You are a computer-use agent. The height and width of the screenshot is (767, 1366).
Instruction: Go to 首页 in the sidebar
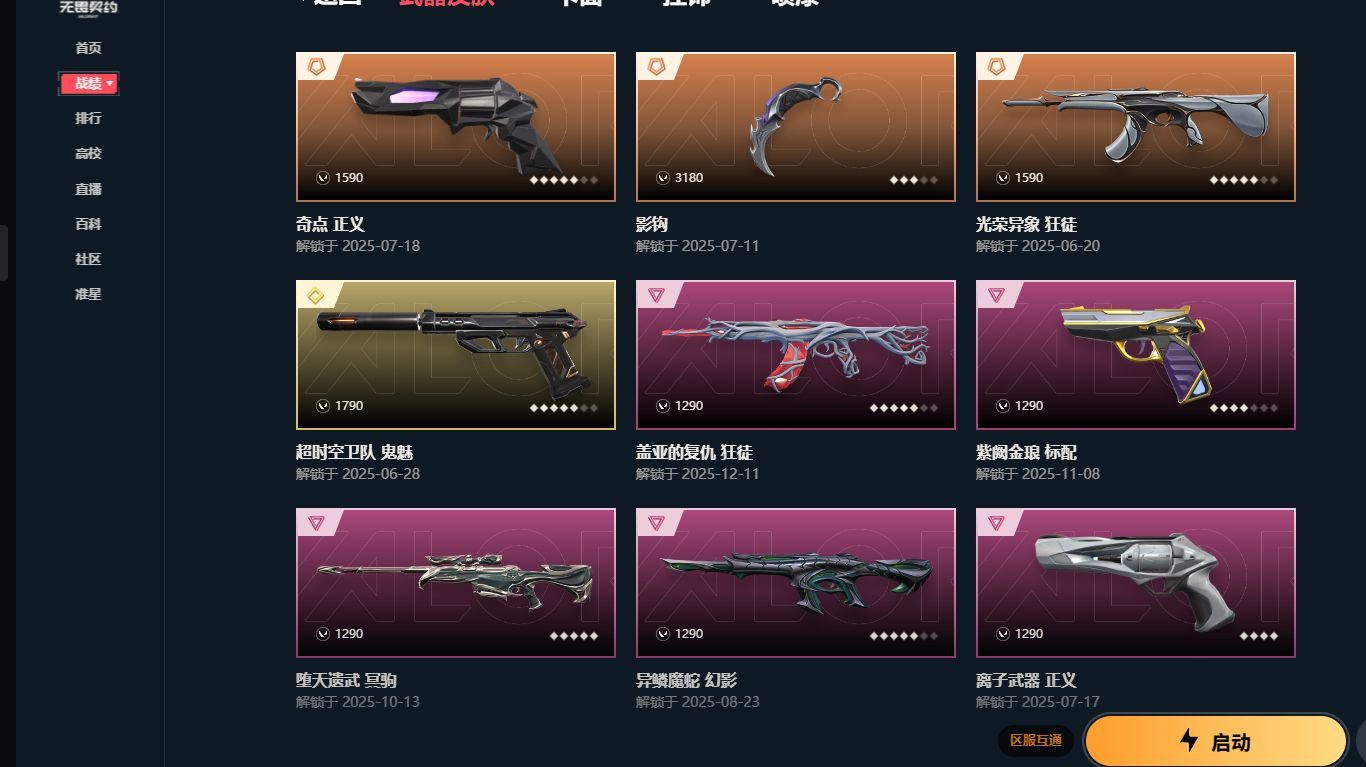tap(88, 48)
